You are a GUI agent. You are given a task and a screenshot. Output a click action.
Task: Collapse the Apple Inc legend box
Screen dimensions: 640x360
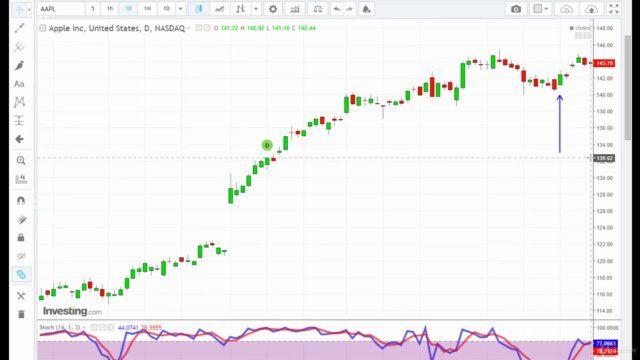click(42, 28)
